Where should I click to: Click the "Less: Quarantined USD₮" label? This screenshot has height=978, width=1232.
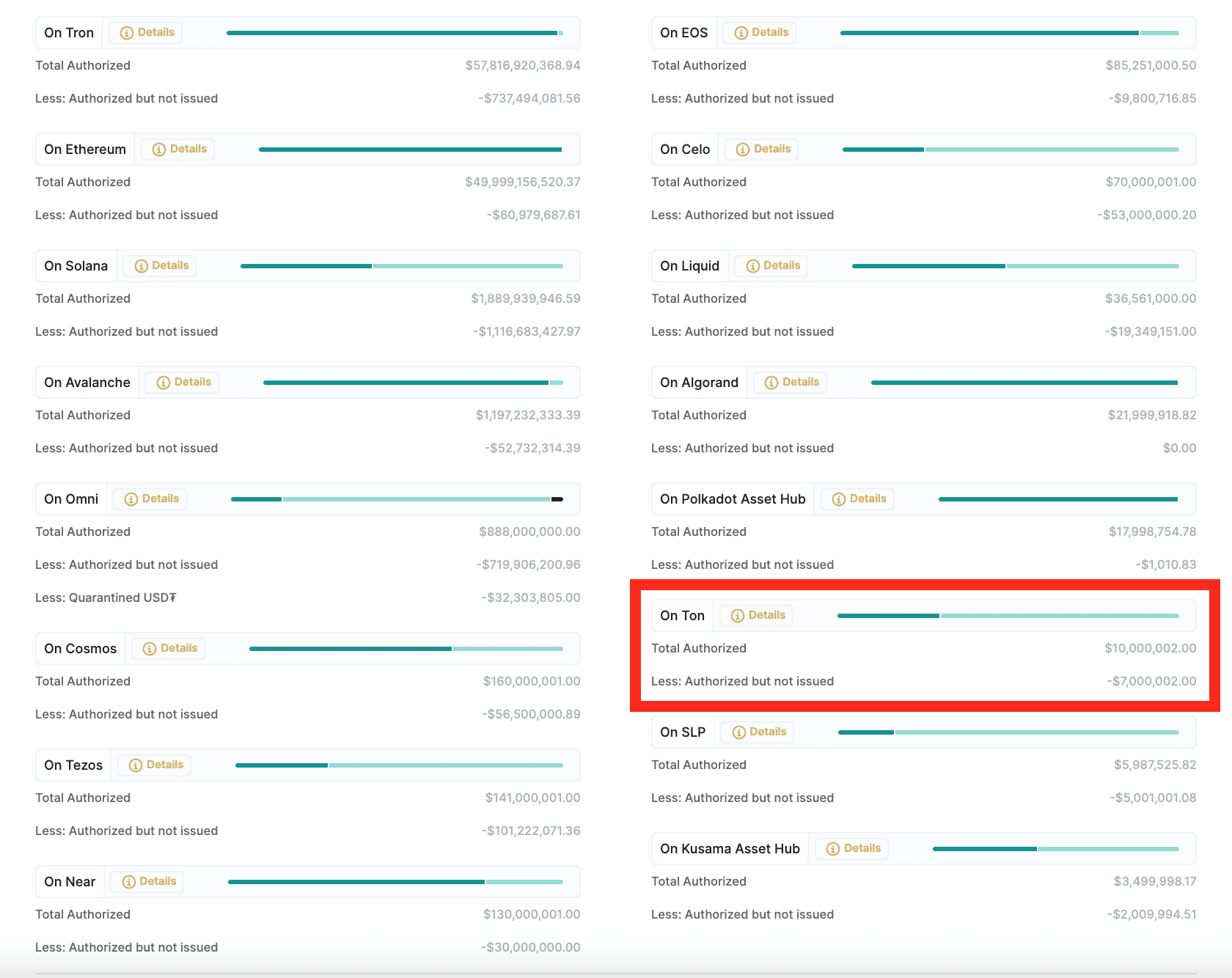pyautogui.click(x=106, y=598)
